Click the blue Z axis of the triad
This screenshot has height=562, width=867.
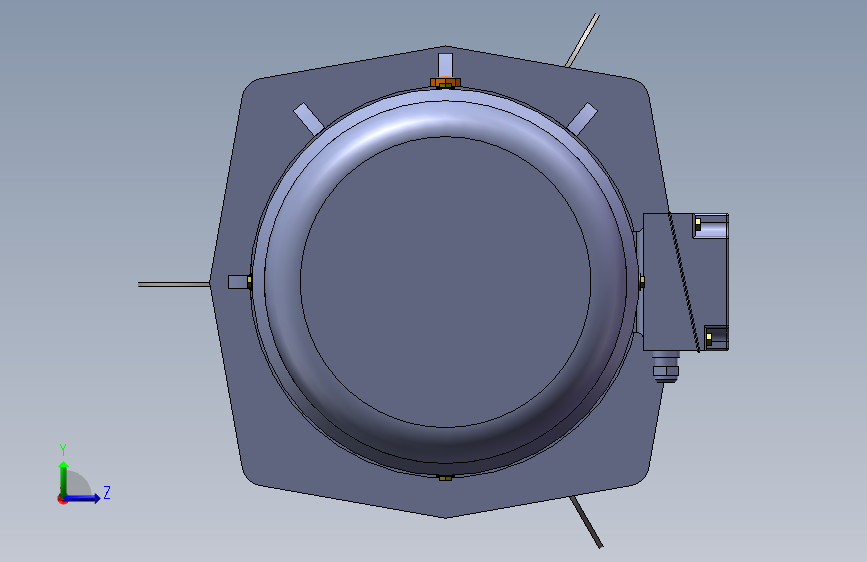click(83, 498)
